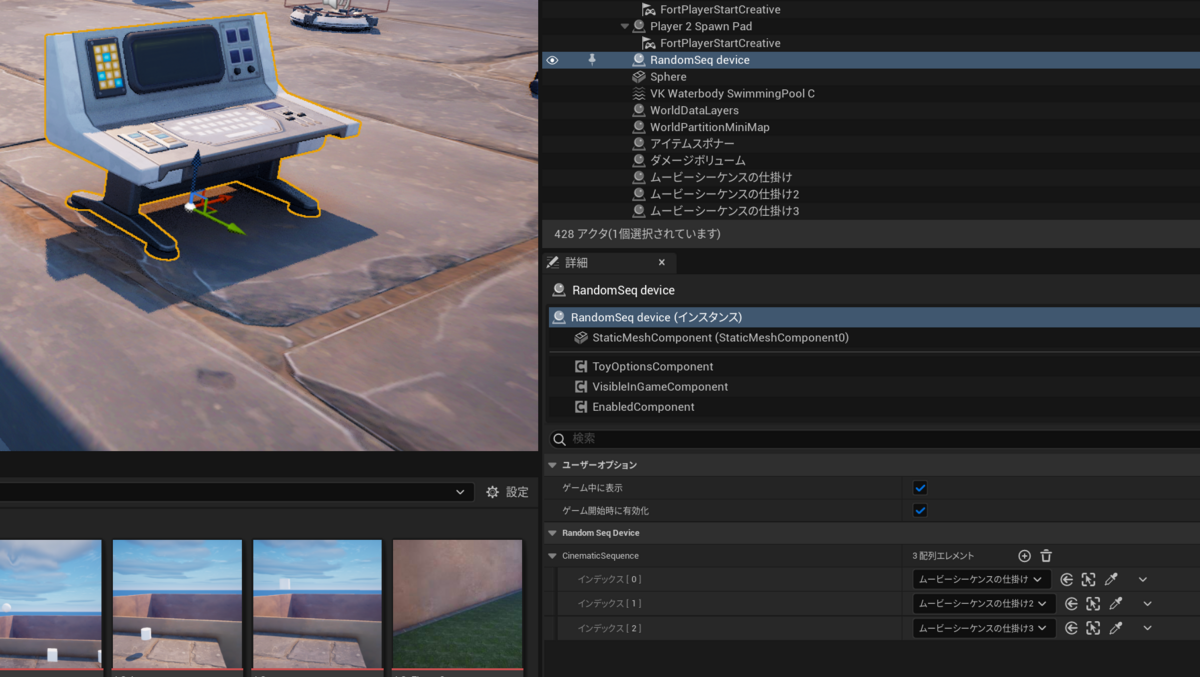Screen dimensions: 1200x677
Task: Click select-in-scene icon for ムービーシーケンスの仕掛け2
Action: 1092,603
